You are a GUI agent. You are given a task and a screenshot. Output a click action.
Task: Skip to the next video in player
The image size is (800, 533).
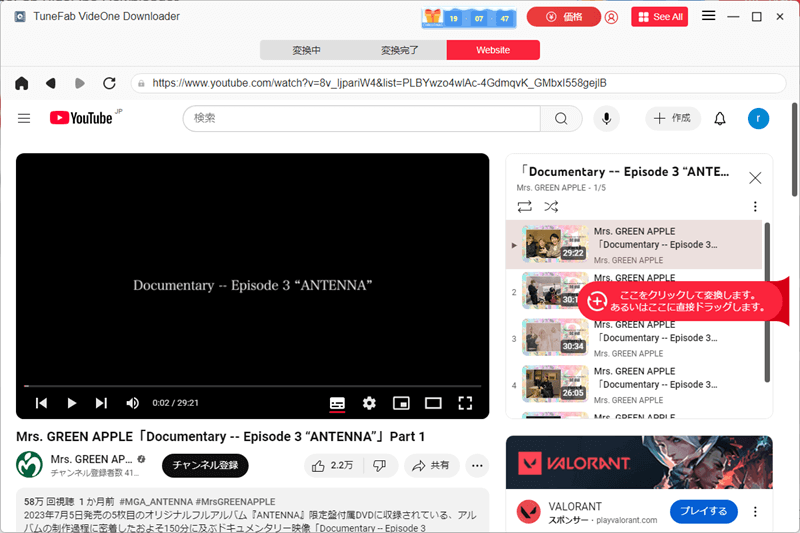pos(101,403)
